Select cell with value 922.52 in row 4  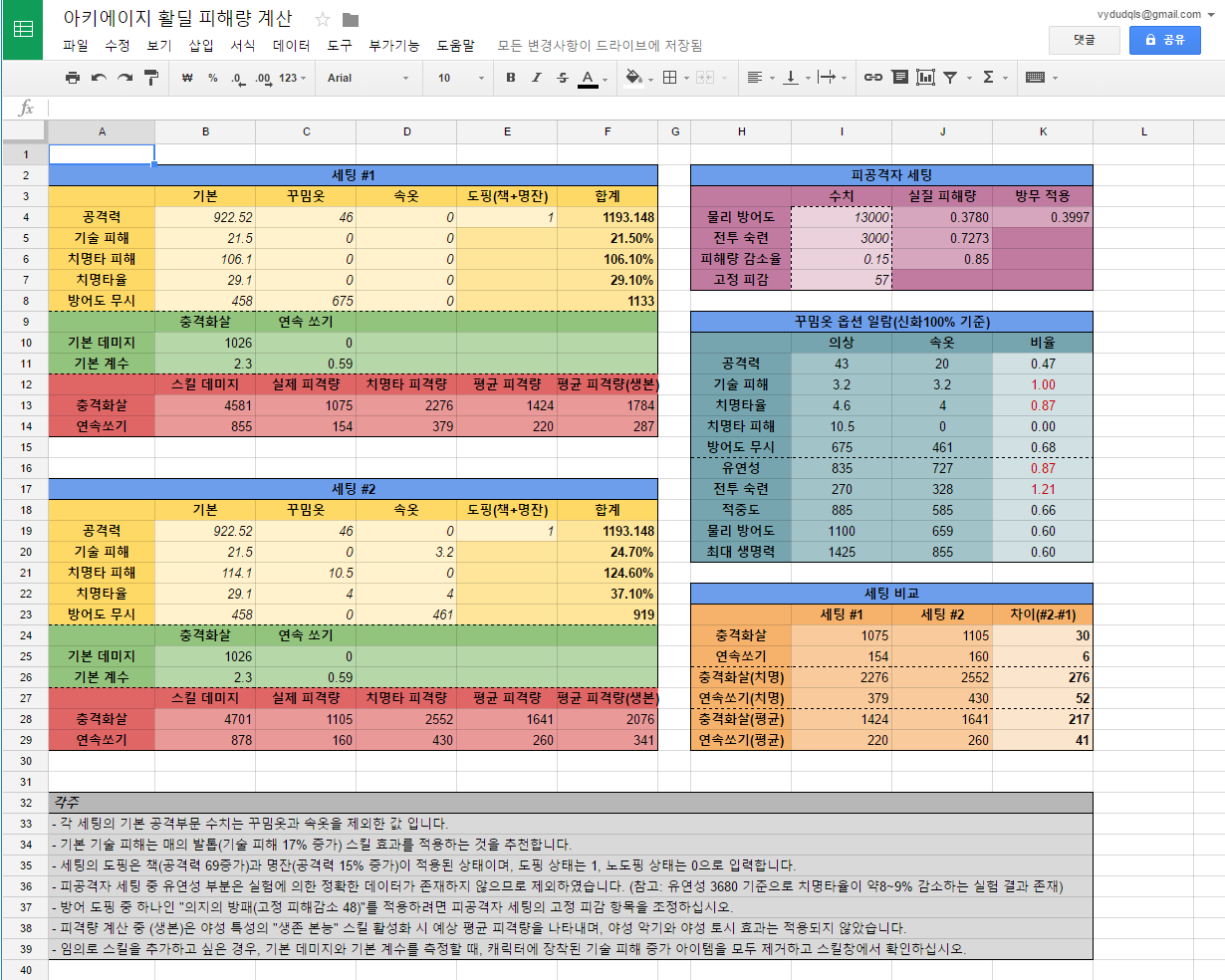[x=205, y=217]
